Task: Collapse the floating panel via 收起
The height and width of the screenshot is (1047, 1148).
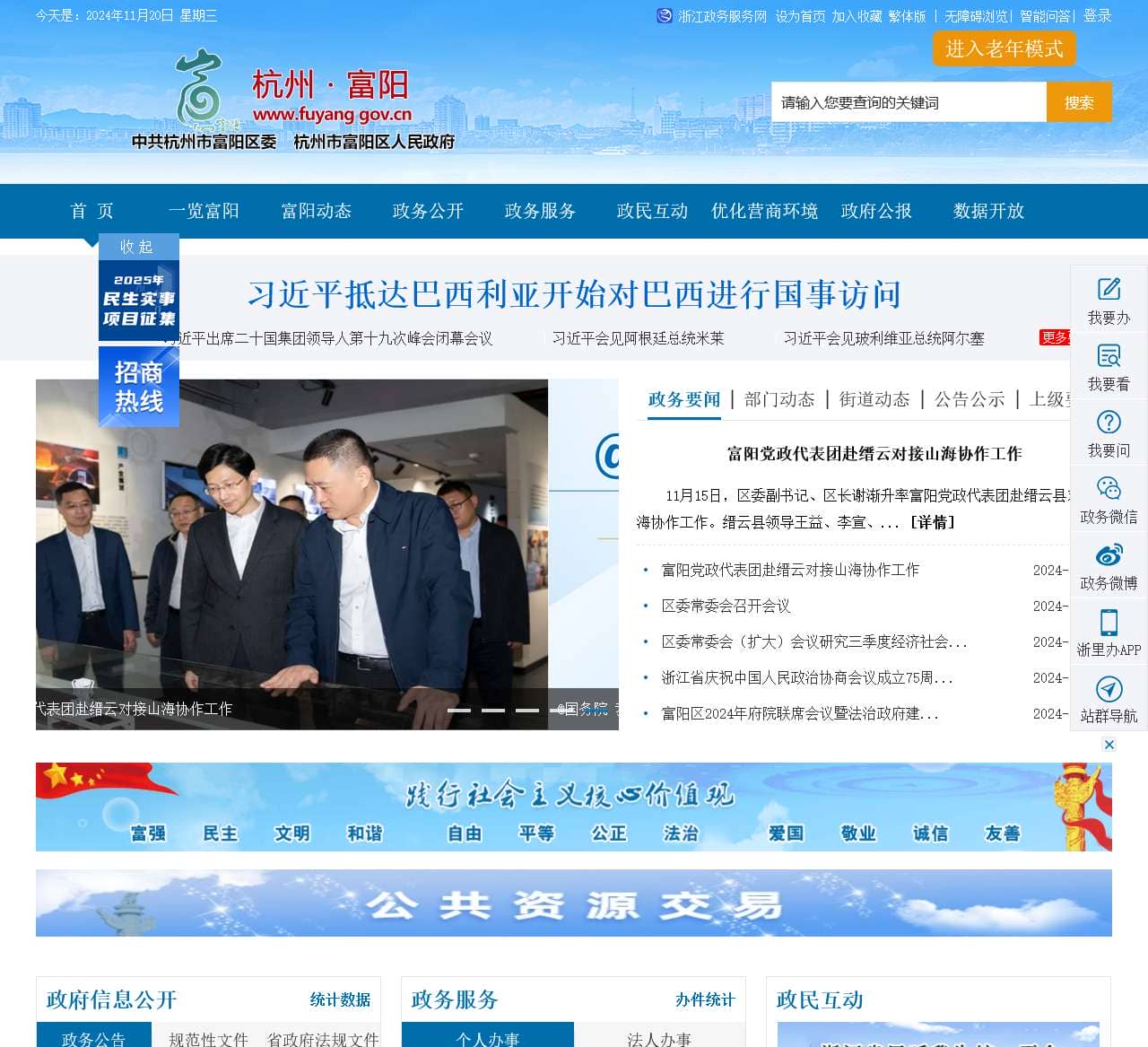Action: click(137, 247)
